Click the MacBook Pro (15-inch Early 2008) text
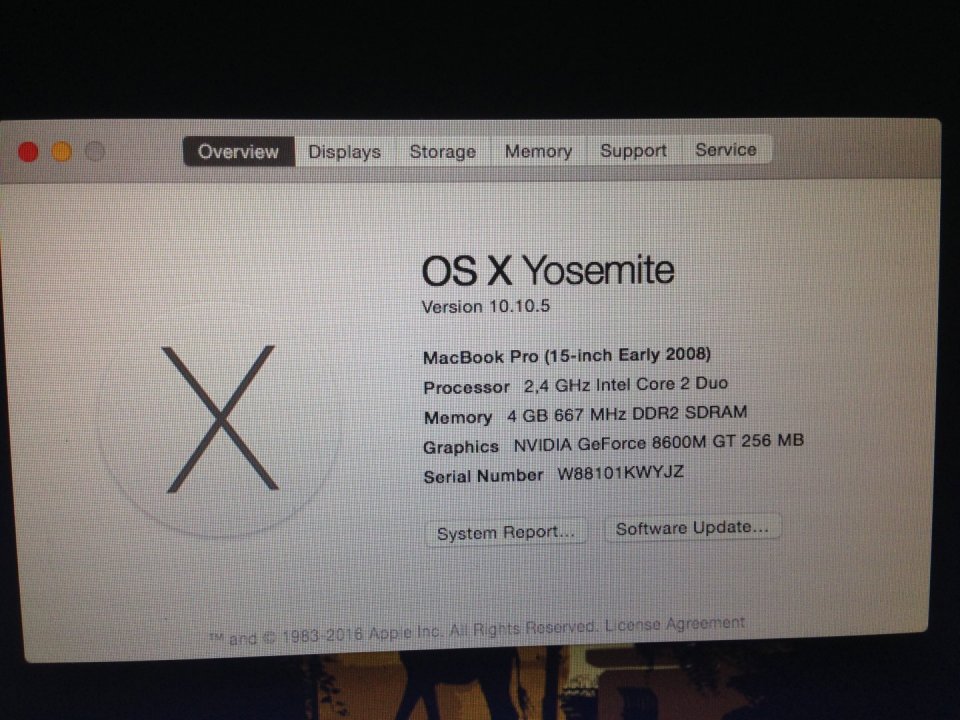 pos(567,356)
